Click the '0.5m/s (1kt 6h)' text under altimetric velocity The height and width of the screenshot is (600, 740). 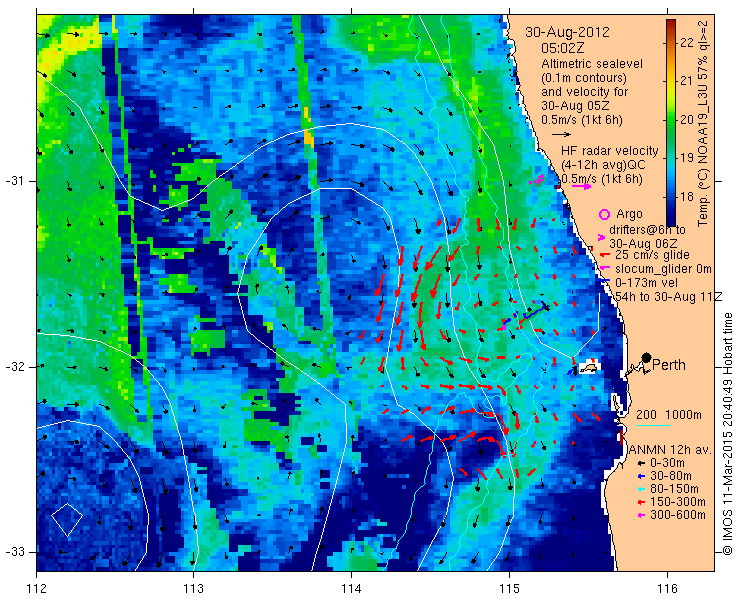coord(581,120)
